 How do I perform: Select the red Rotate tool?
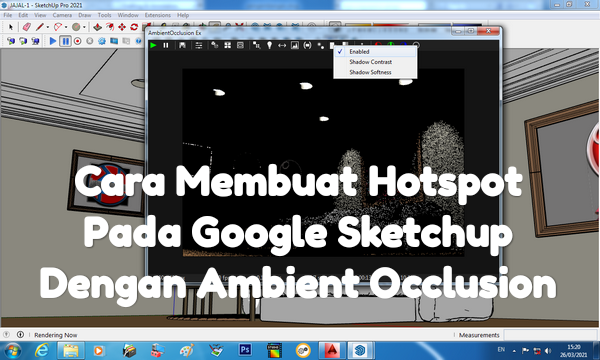pos(134,27)
